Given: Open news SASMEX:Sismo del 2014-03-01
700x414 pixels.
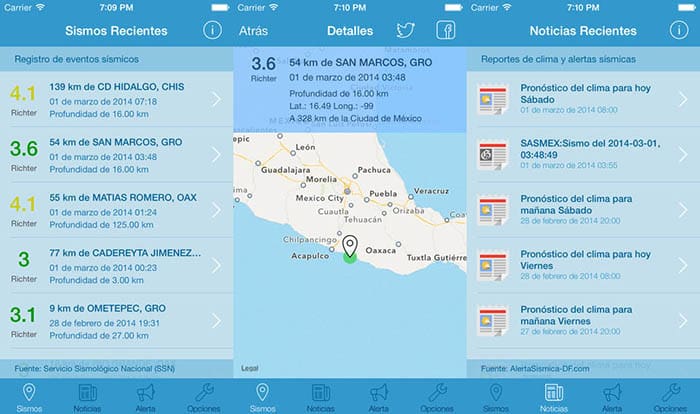Looking at the screenshot, I should [x=583, y=155].
